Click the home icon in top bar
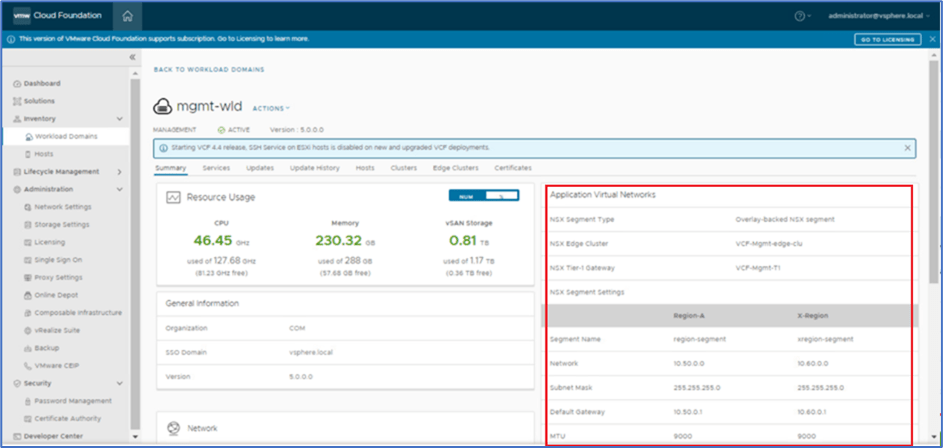 click(127, 16)
